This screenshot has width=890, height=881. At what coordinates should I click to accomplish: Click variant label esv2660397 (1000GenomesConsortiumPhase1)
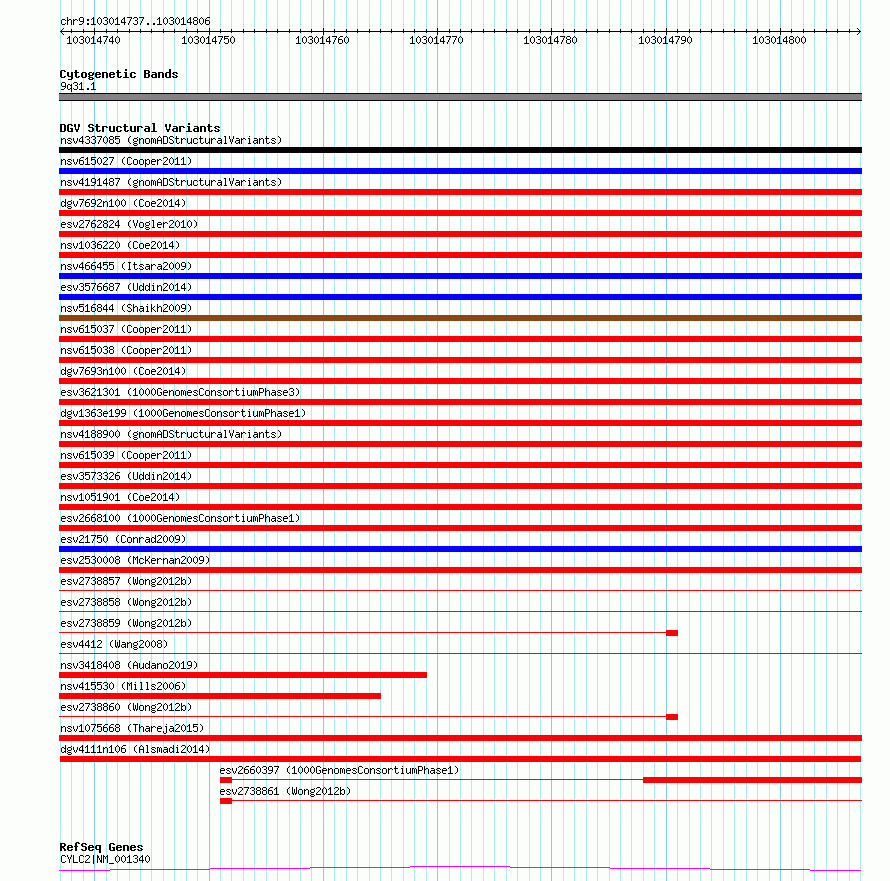click(x=339, y=770)
